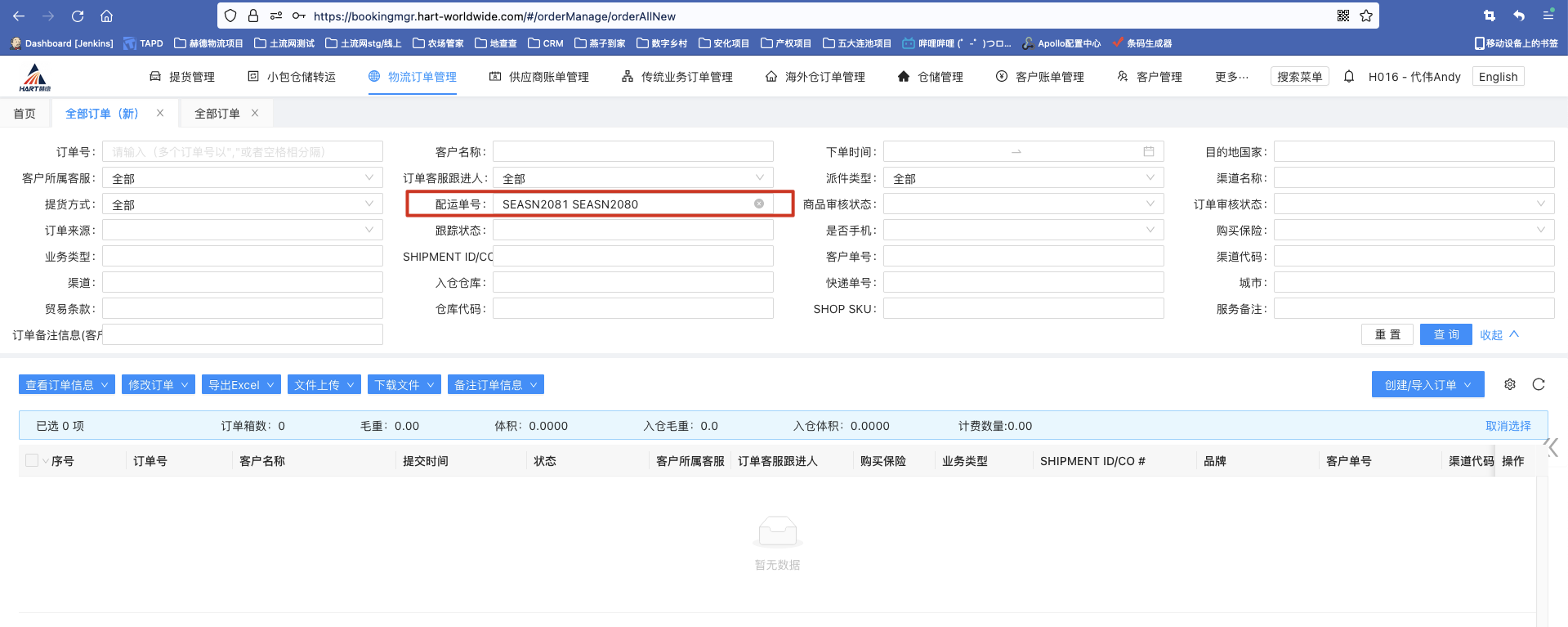Viewport: 1568px width, 627px height.
Task: Reload the page with the browser refresh icon
Action: (78, 16)
